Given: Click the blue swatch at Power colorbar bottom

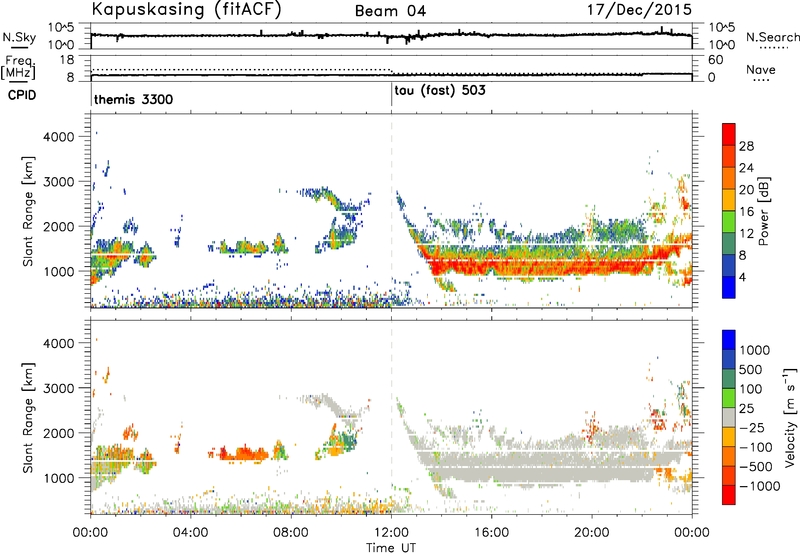Looking at the screenshot, I should click(x=729, y=287).
